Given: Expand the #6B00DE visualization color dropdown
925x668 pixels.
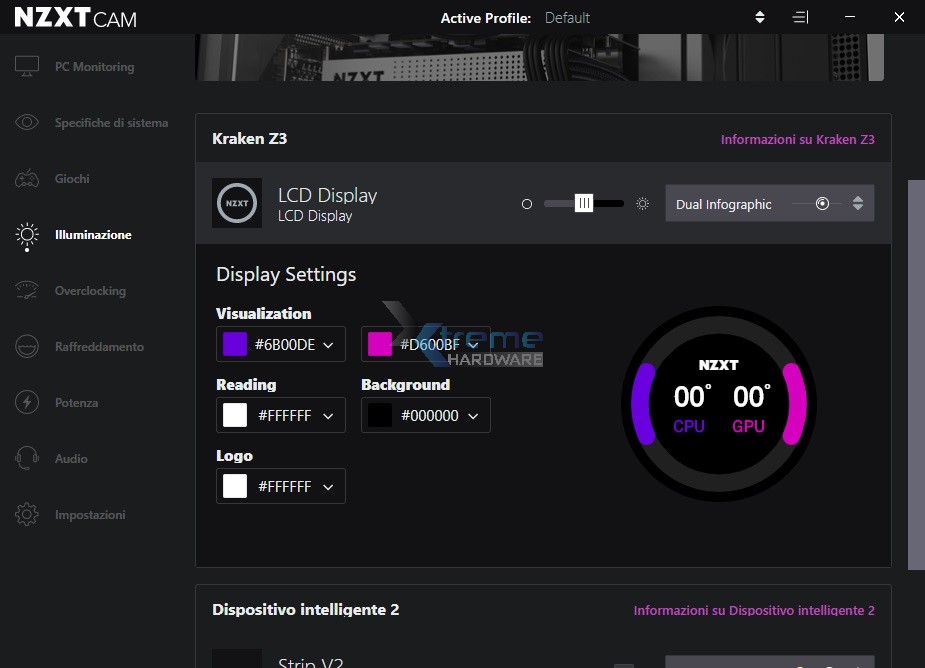Looking at the screenshot, I should point(328,345).
